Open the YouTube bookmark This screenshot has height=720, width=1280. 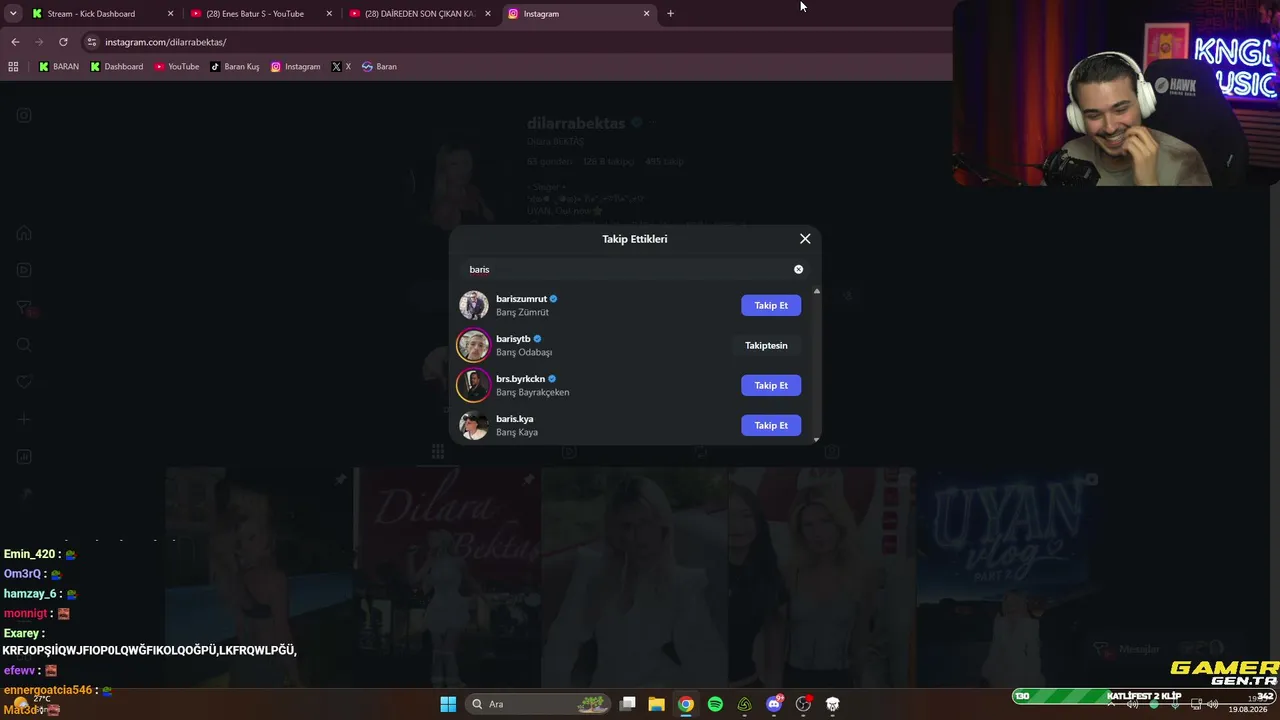click(x=177, y=67)
